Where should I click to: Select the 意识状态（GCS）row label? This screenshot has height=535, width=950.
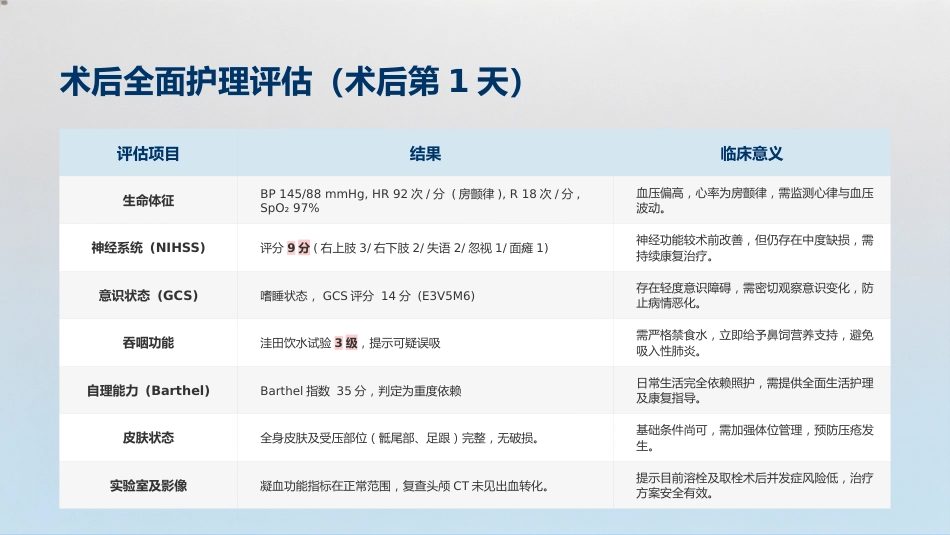point(148,296)
